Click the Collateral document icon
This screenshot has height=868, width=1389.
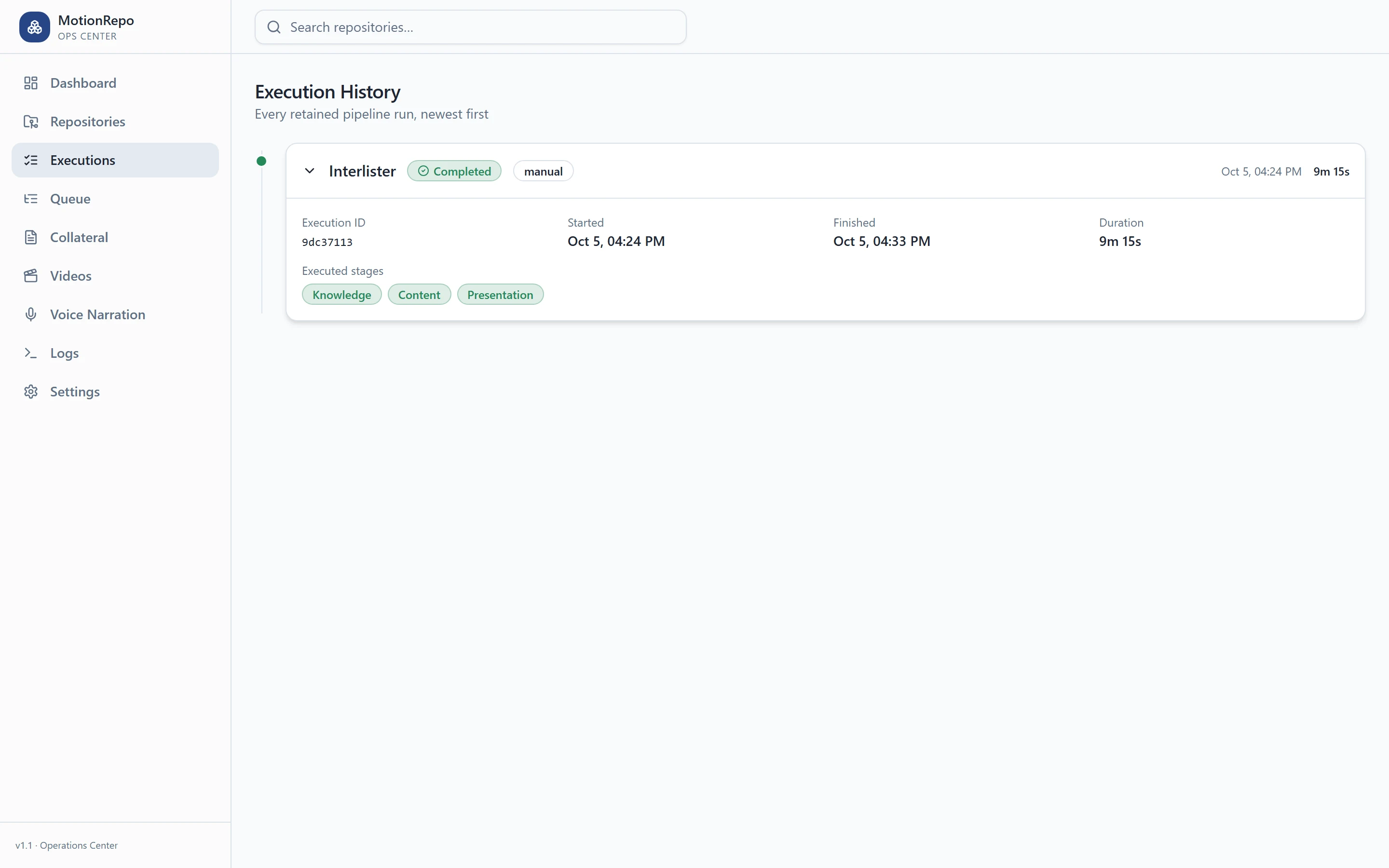click(x=31, y=237)
